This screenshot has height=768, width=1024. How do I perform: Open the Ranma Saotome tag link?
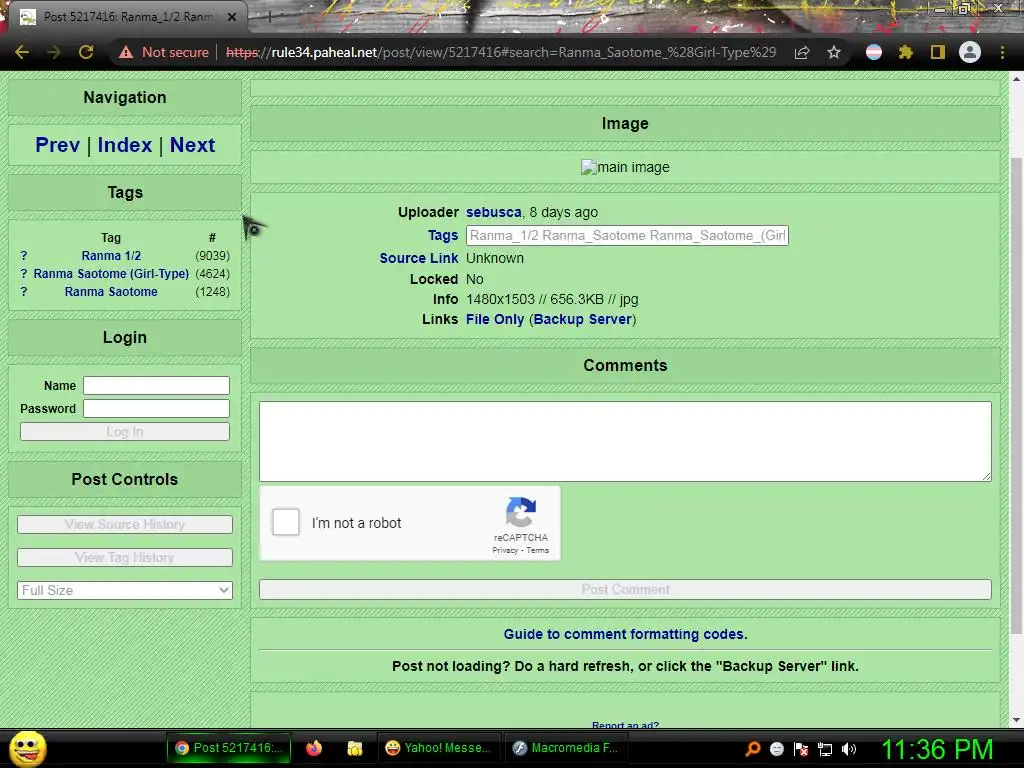[x=111, y=292]
